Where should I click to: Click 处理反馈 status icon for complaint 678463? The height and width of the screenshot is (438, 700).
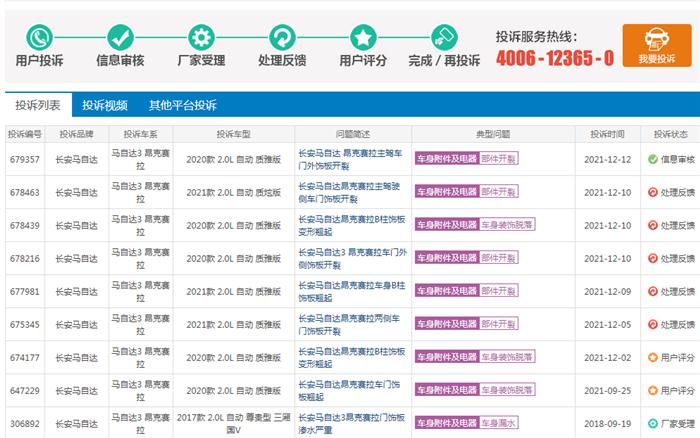click(x=653, y=192)
